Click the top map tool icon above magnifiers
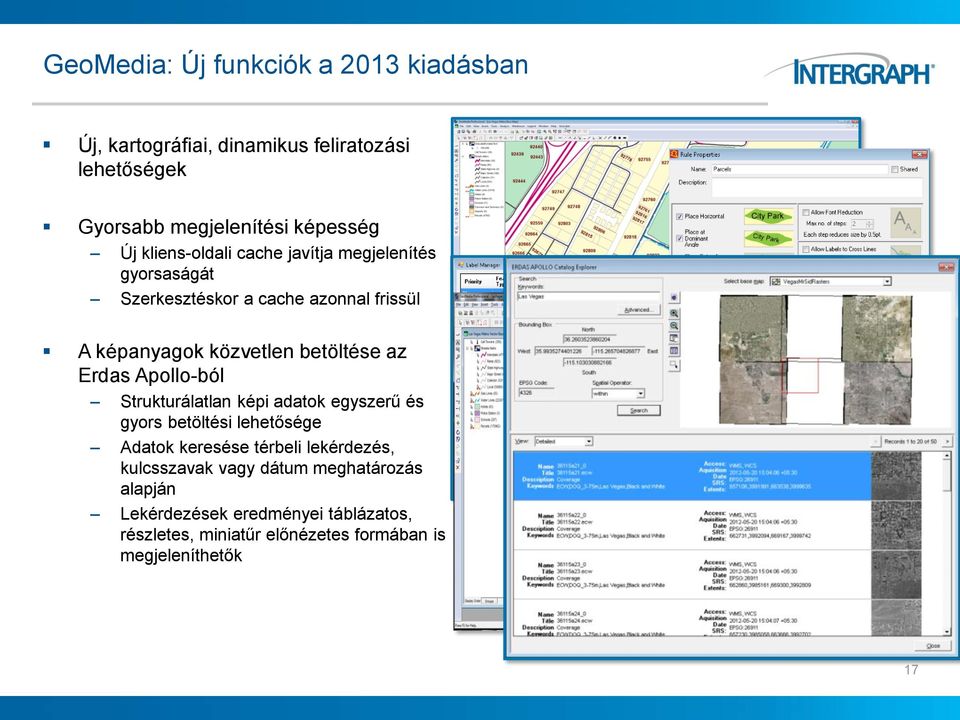 pos(674,298)
